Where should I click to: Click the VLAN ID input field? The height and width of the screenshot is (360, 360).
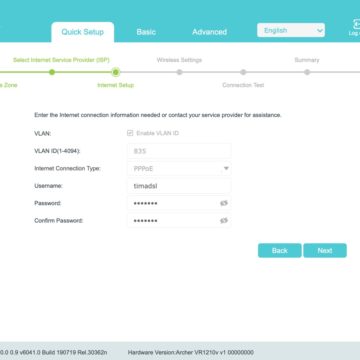tap(179, 151)
